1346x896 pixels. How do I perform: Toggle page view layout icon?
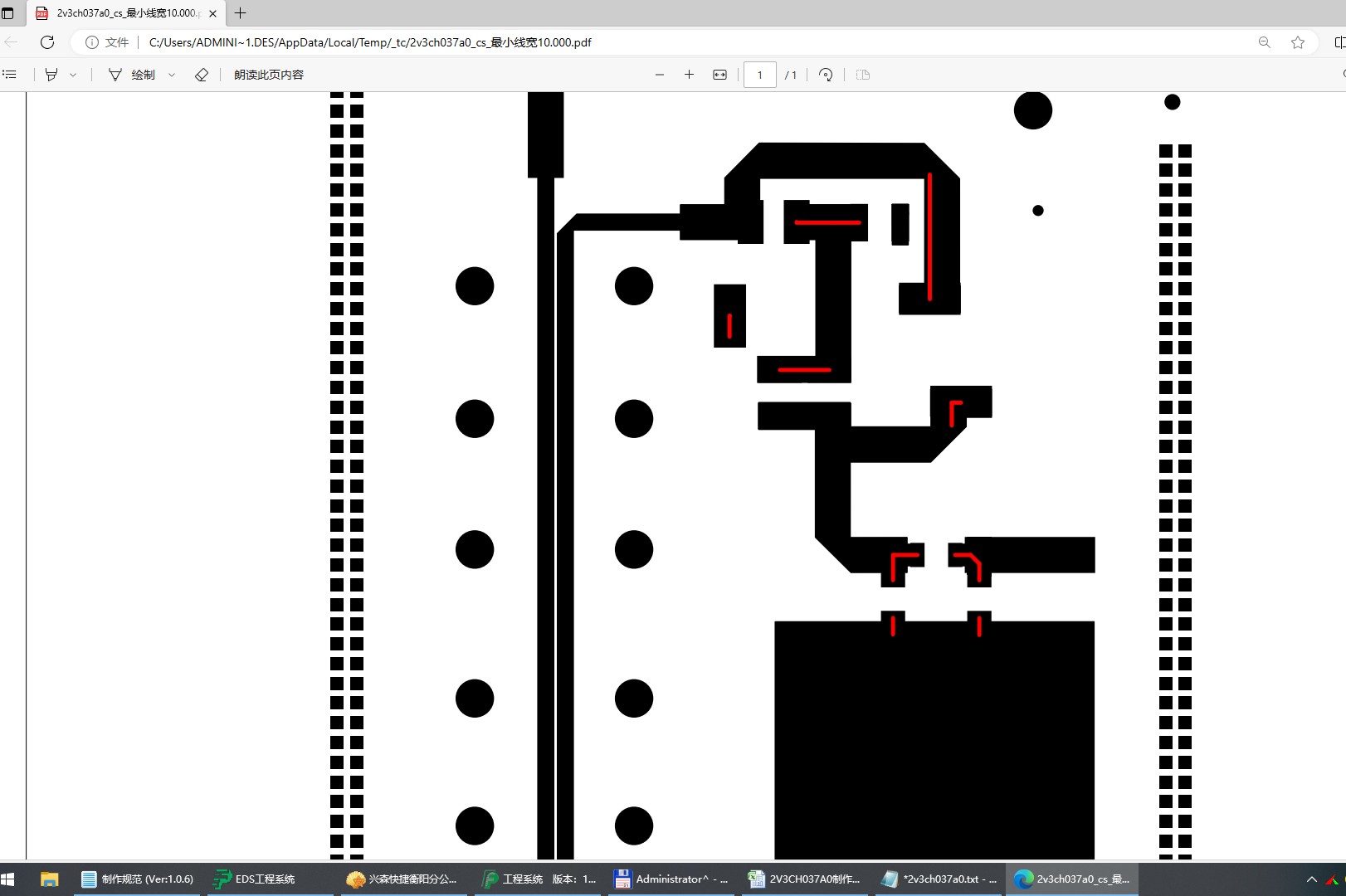pyautogui.click(x=863, y=75)
